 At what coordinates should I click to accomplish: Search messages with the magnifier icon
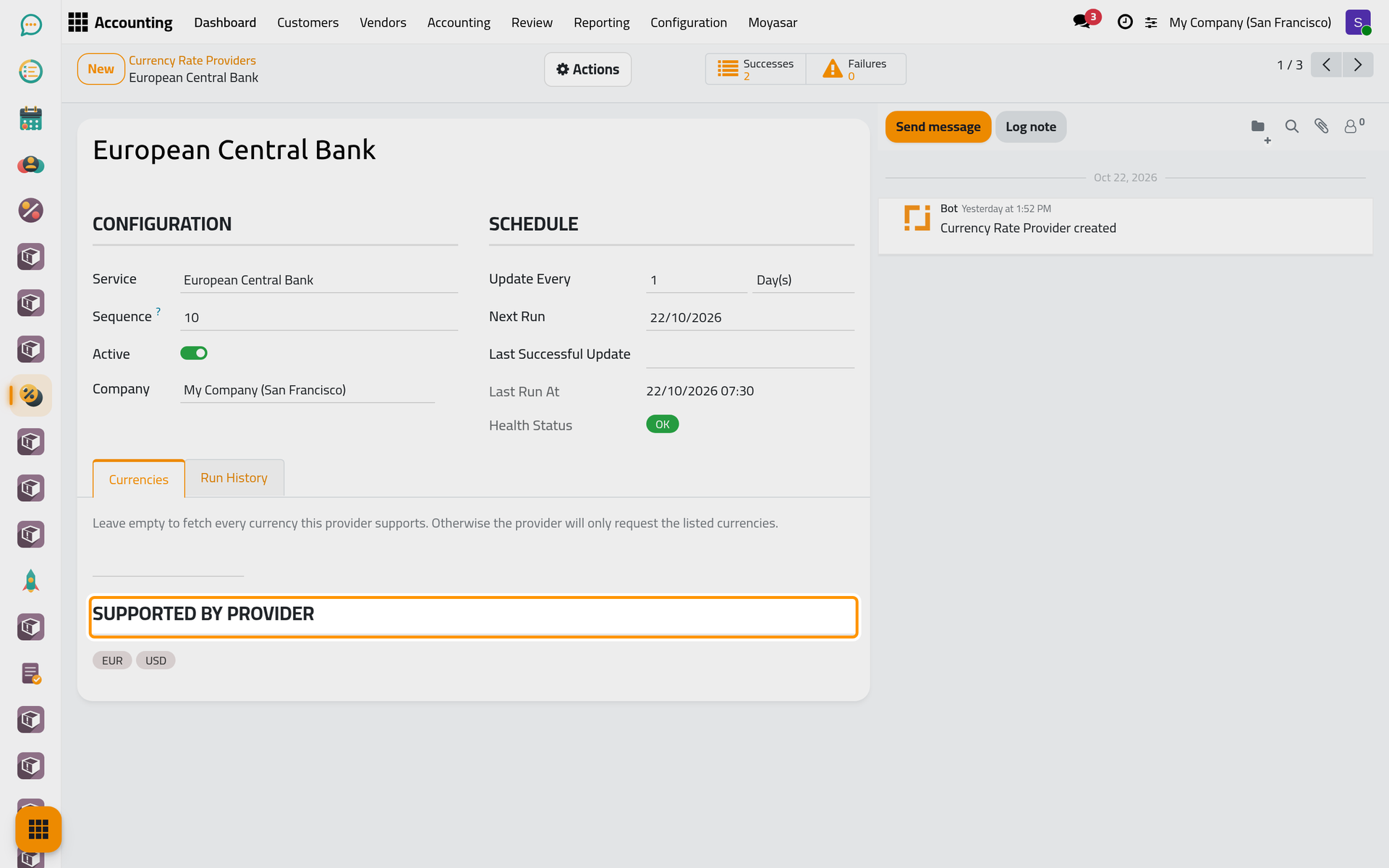pyautogui.click(x=1291, y=127)
